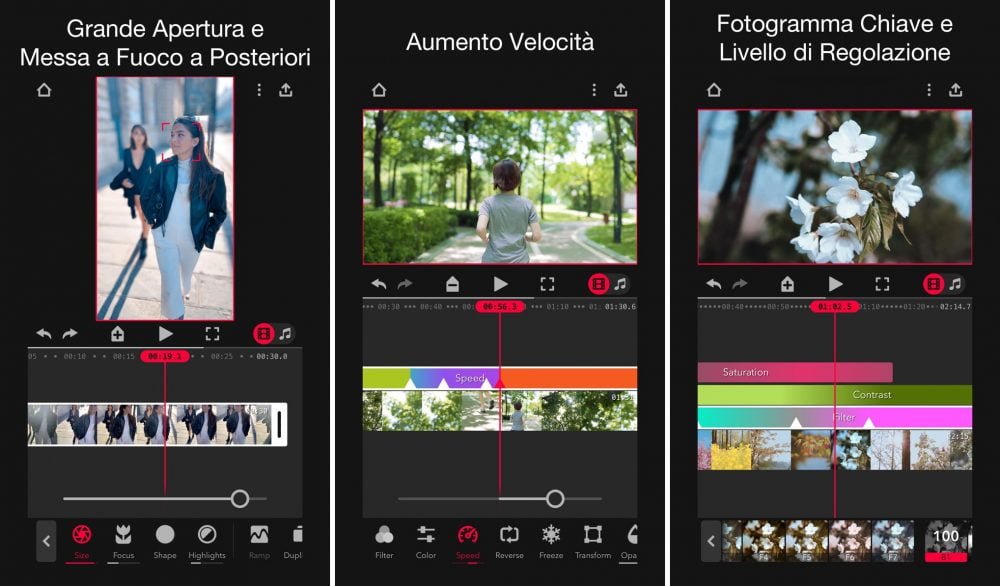Collapse filter presets with chevron beside thumbnails
This screenshot has height=586, width=1000.
(711, 541)
